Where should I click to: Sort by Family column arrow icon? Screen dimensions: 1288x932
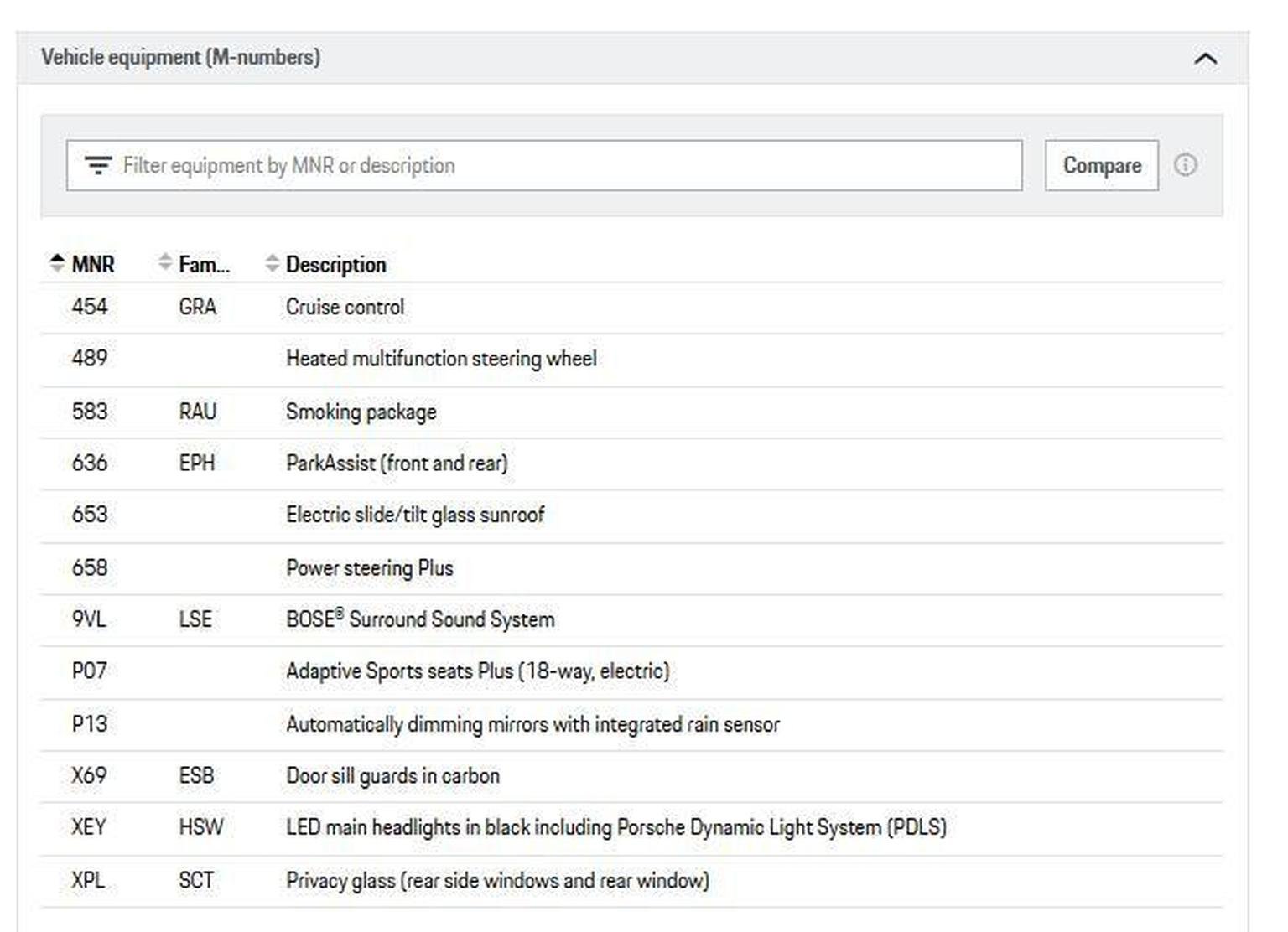point(164,263)
